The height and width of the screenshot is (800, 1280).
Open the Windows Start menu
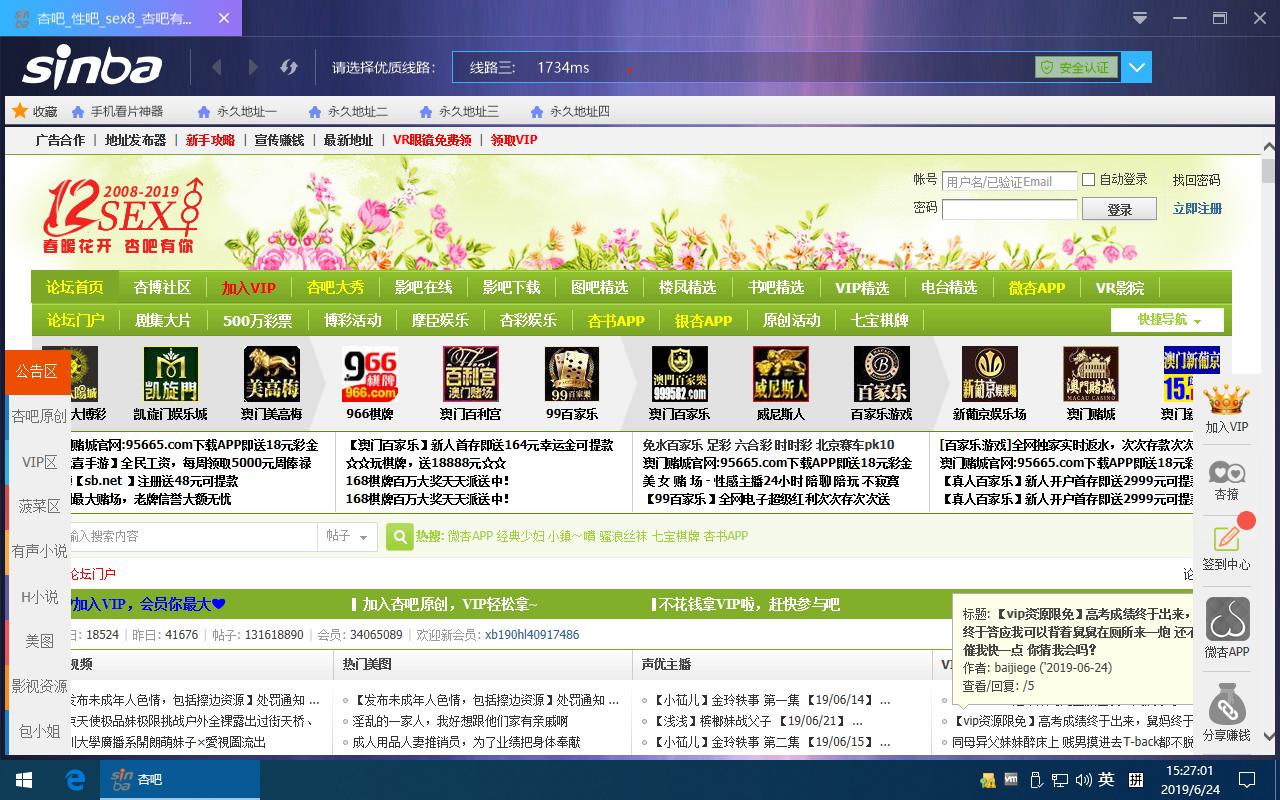(24, 780)
